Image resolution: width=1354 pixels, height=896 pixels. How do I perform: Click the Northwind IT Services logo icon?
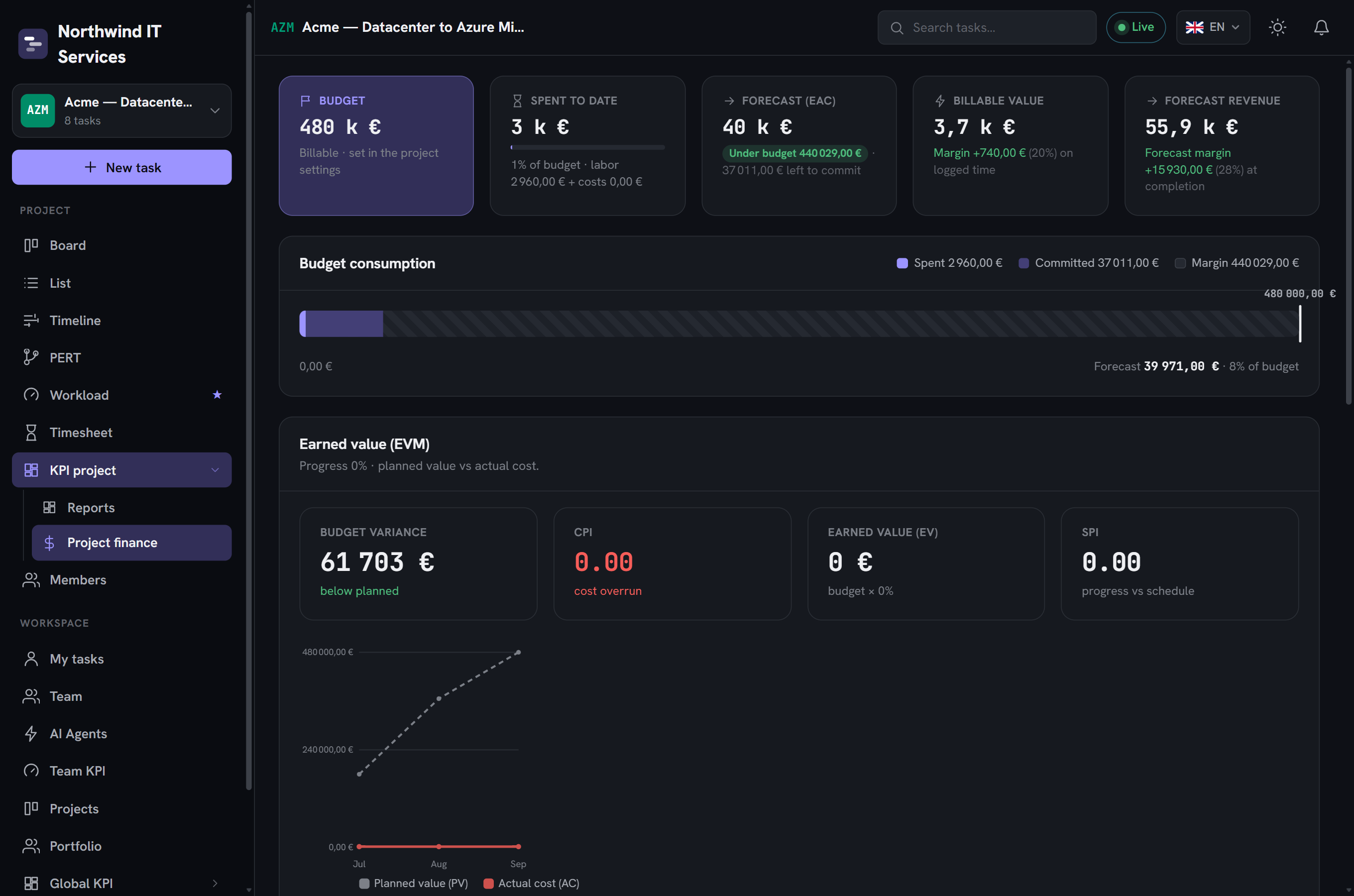pyautogui.click(x=33, y=44)
